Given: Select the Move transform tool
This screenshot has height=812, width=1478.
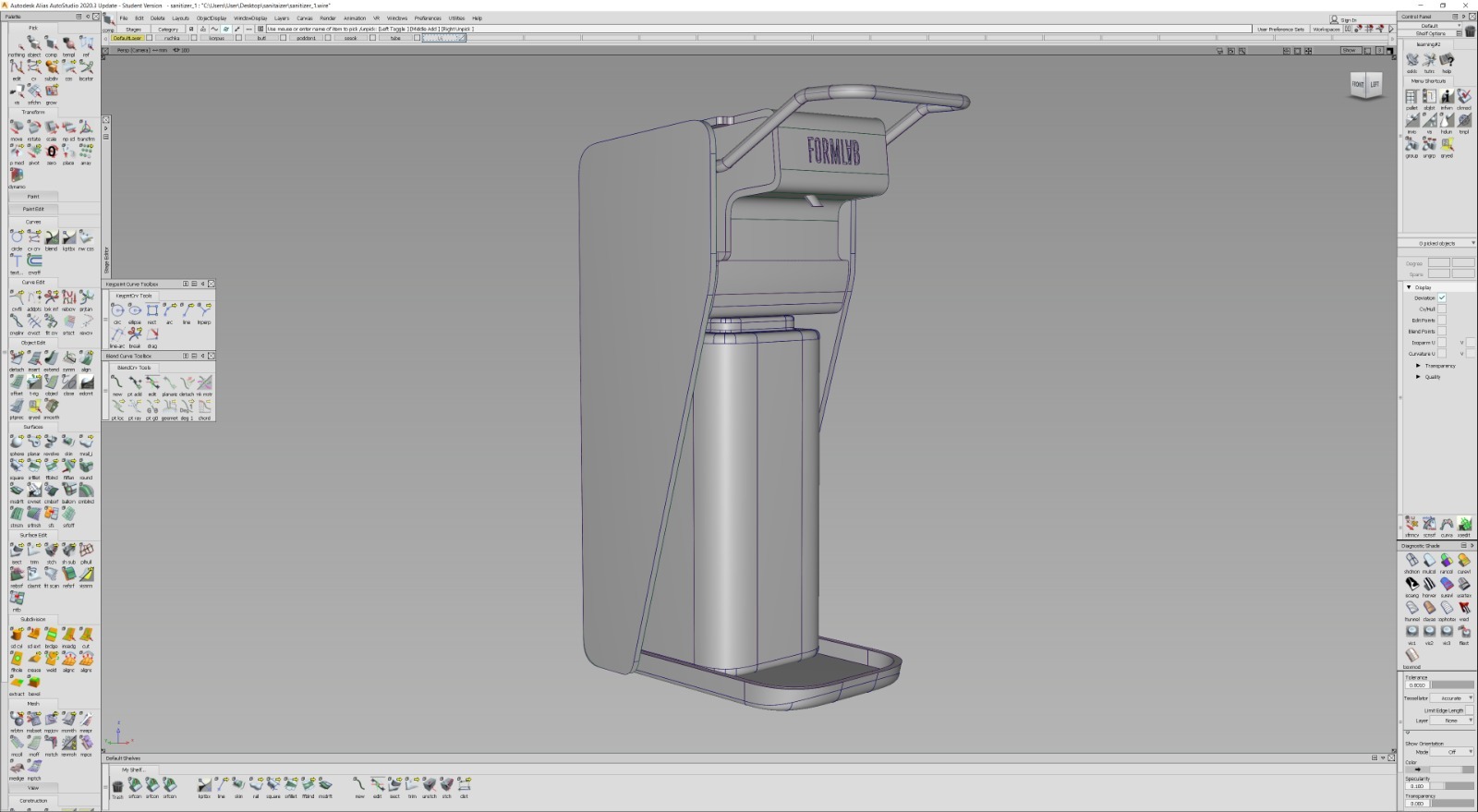Looking at the screenshot, I should coord(17,127).
